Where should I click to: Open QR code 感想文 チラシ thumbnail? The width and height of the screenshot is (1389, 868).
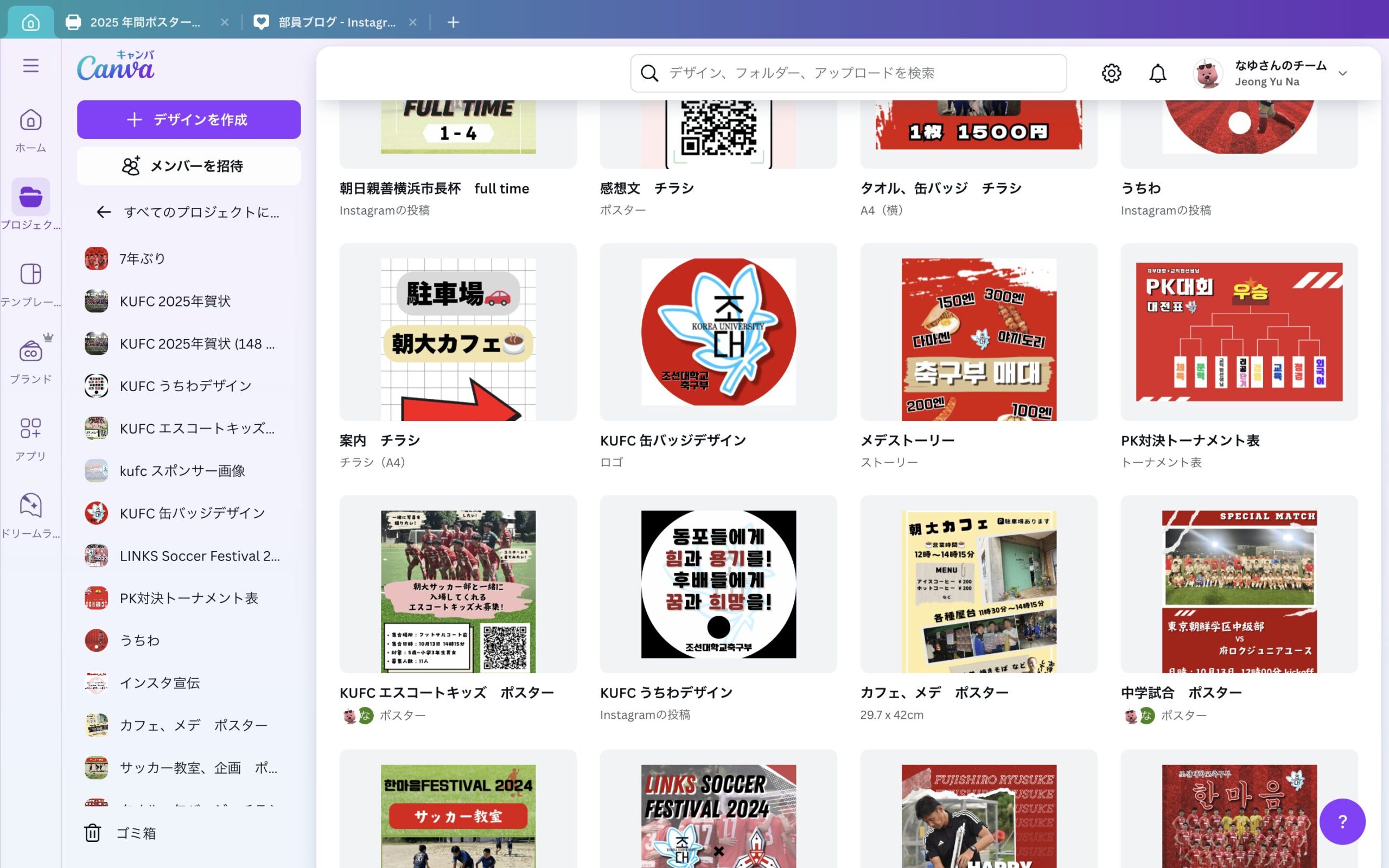coord(718,135)
